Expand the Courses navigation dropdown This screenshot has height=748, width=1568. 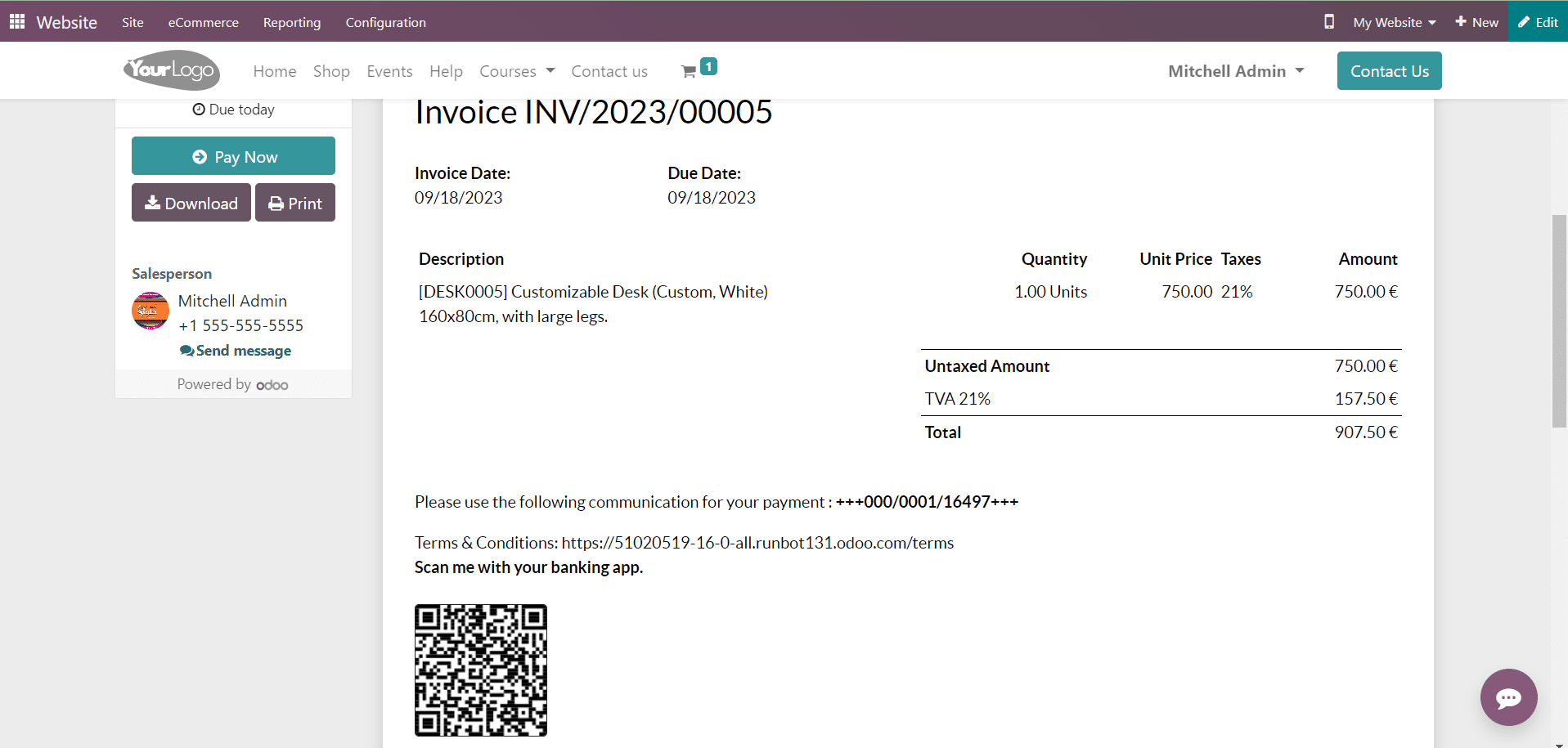[x=517, y=71]
